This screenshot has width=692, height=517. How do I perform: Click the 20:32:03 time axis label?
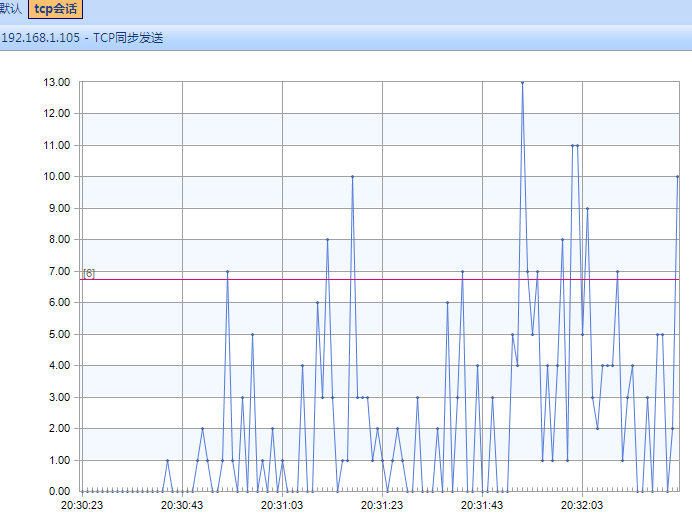[582, 506]
